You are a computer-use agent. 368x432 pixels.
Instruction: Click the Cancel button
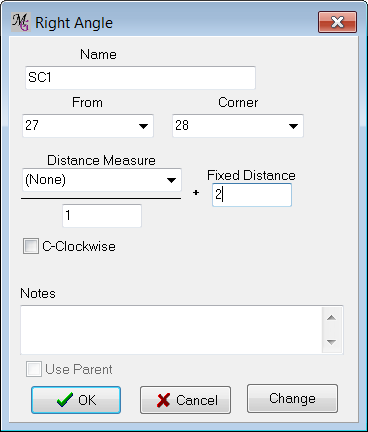[x=185, y=400]
